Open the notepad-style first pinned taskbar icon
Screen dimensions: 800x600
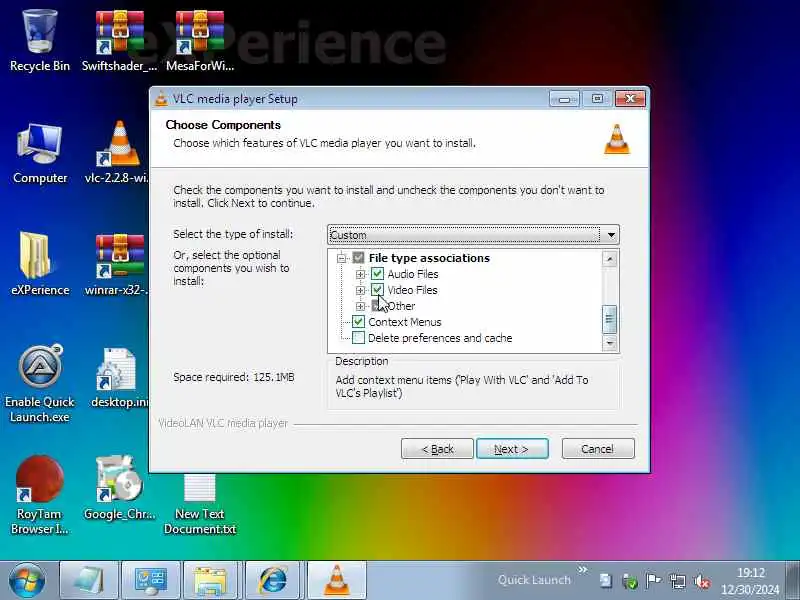[x=89, y=581]
